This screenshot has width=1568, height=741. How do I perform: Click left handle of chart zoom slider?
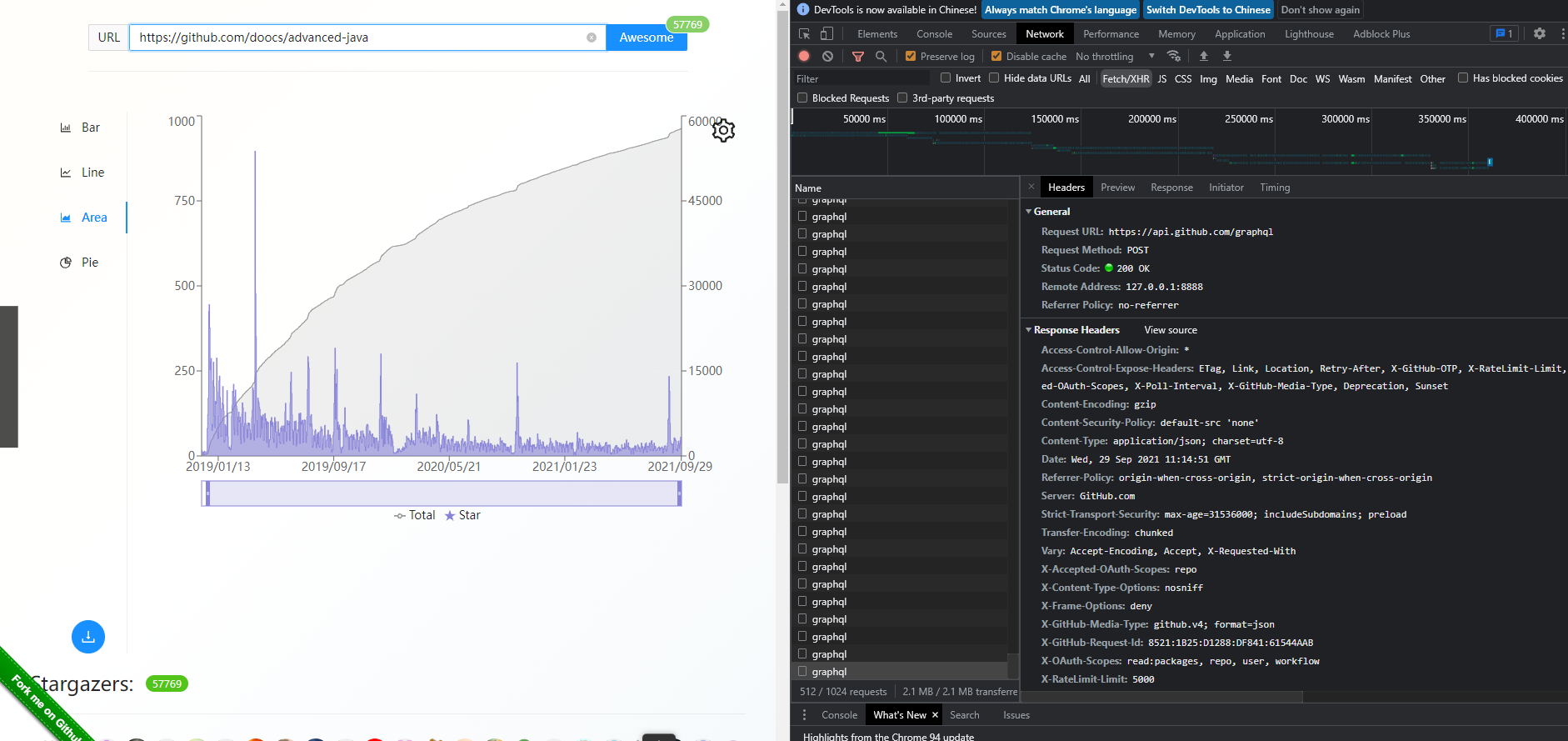click(x=206, y=493)
